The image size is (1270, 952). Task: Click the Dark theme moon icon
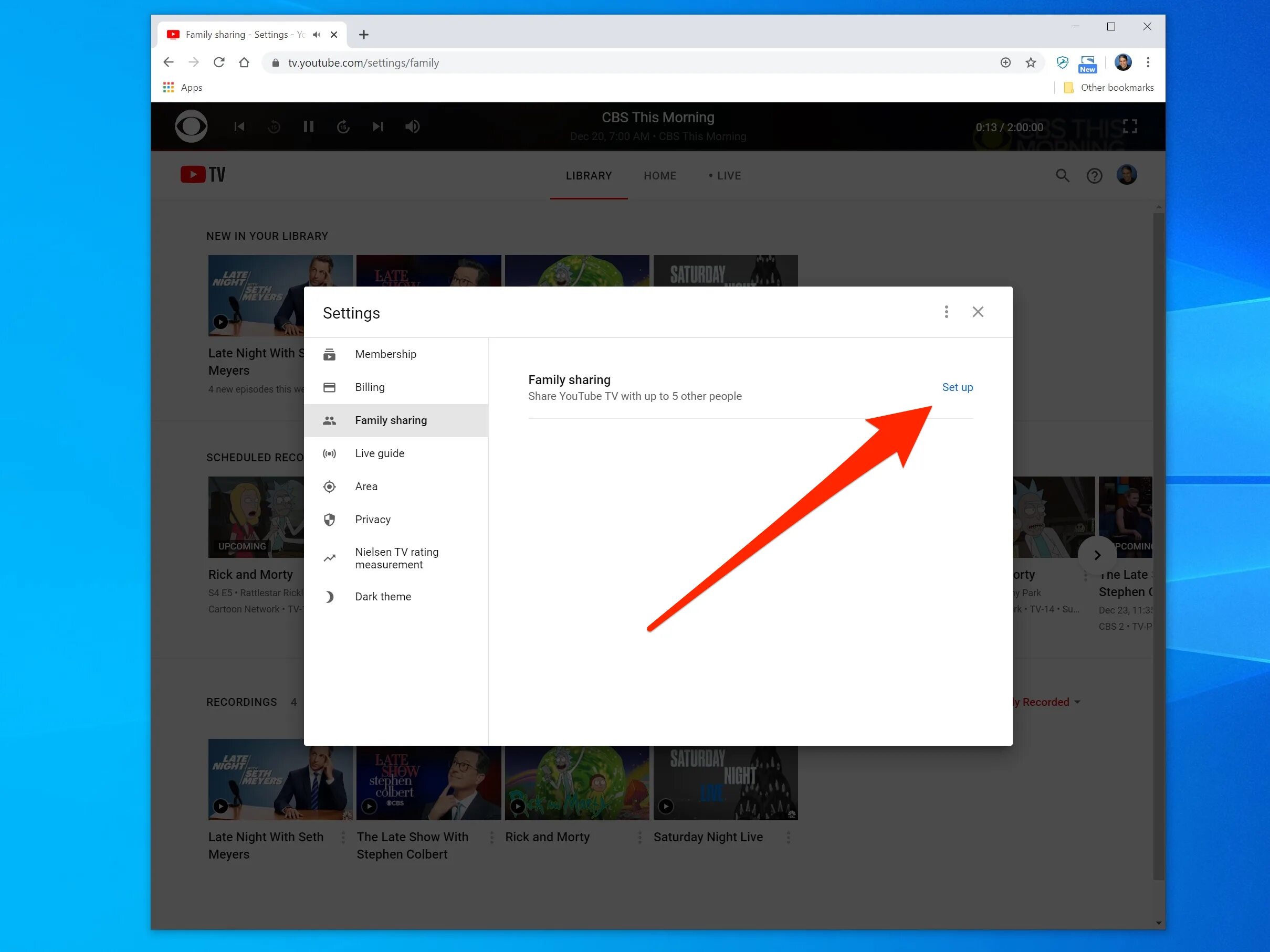329,597
